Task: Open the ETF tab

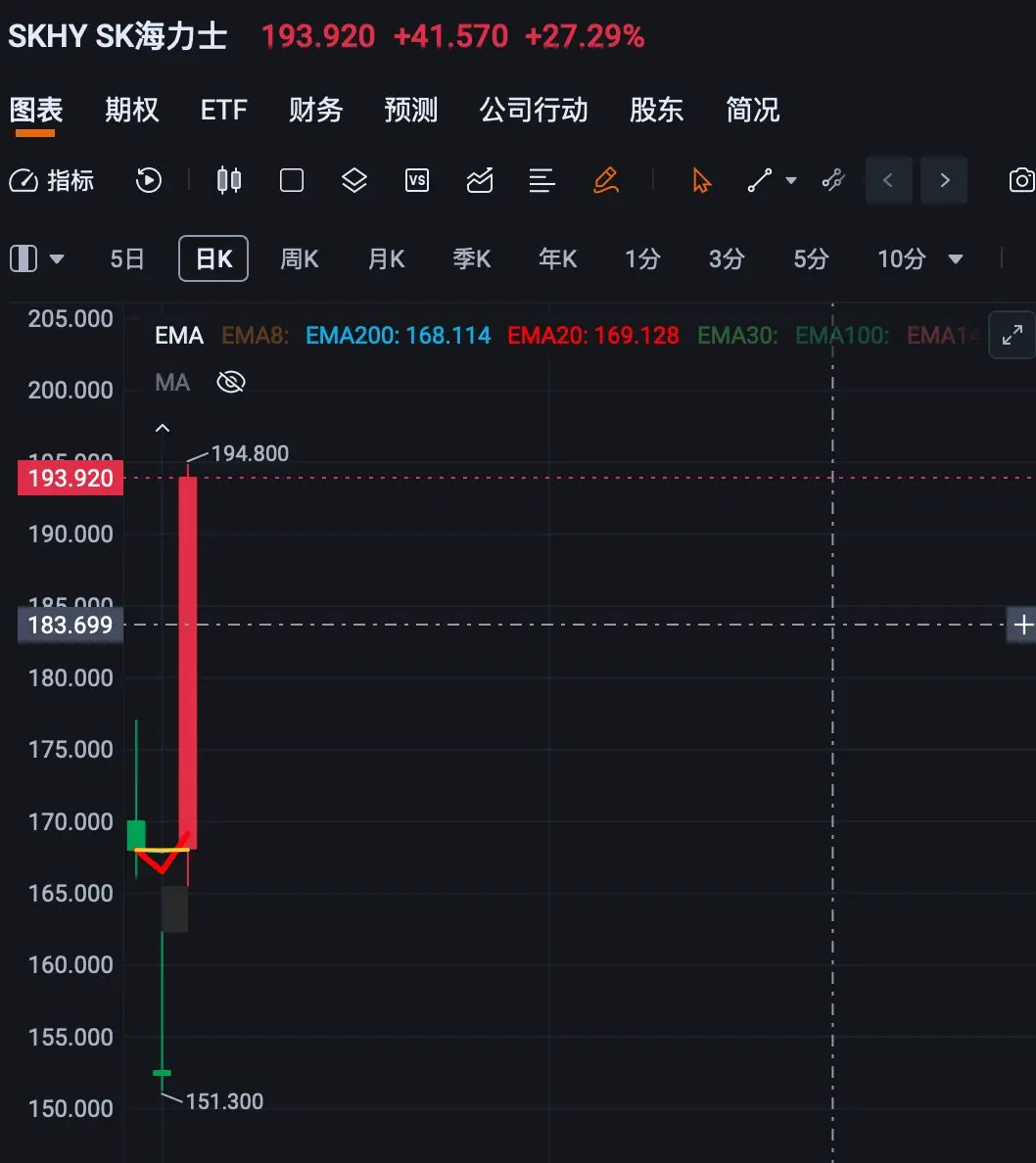Action: pos(223,110)
